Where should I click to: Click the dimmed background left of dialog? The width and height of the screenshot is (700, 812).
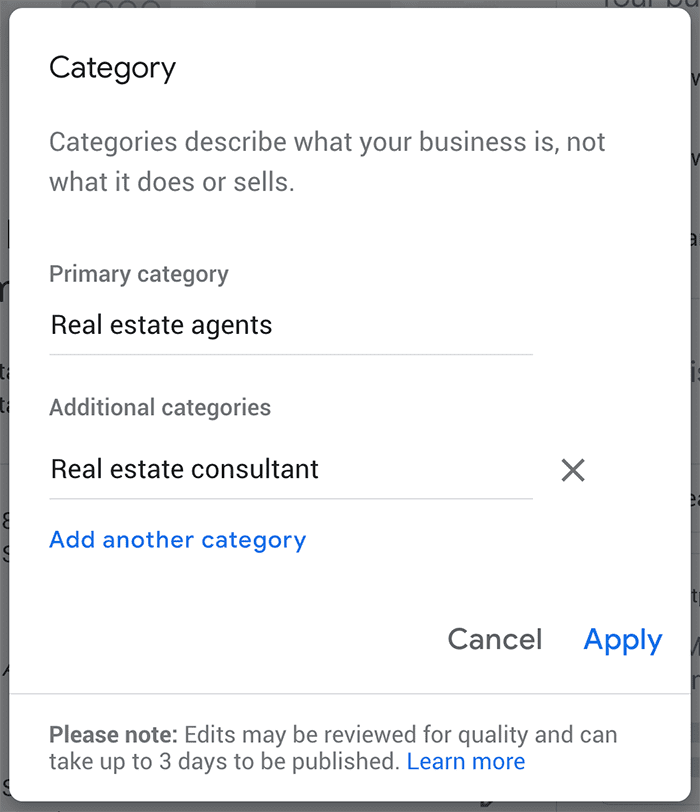tap(4, 400)
